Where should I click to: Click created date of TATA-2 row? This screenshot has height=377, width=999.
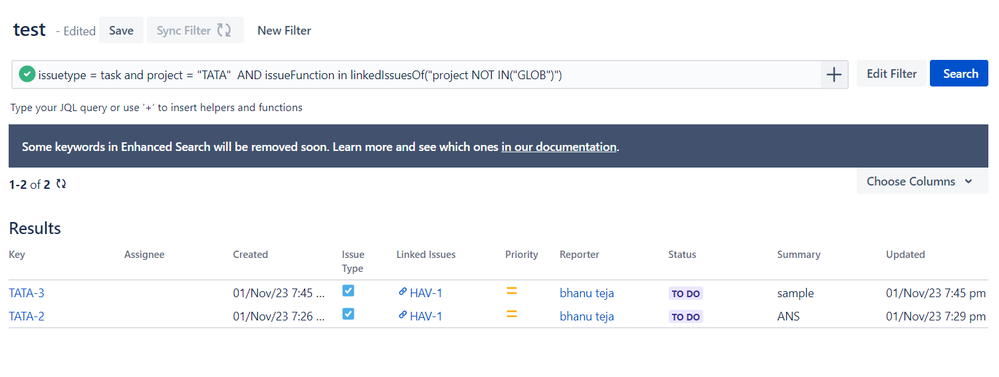[x=279, y=316]
